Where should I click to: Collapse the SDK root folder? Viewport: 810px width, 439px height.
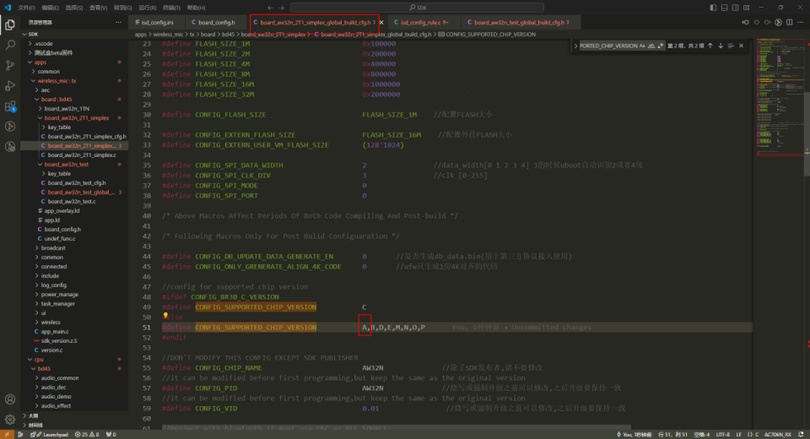point(24,34)
